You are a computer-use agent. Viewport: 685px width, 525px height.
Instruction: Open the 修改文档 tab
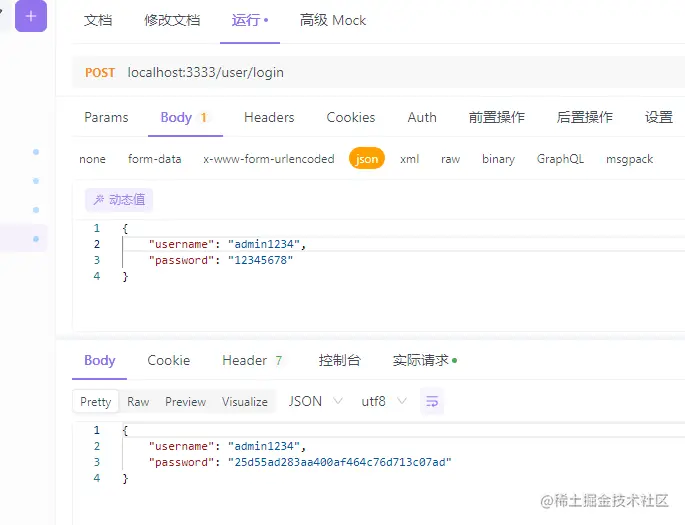172,20
